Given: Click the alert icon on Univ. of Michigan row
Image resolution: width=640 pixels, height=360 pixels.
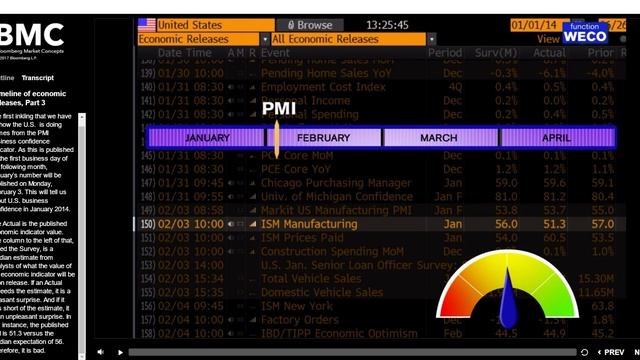Looking at the screenshot, I should click(x=231, y=197).
